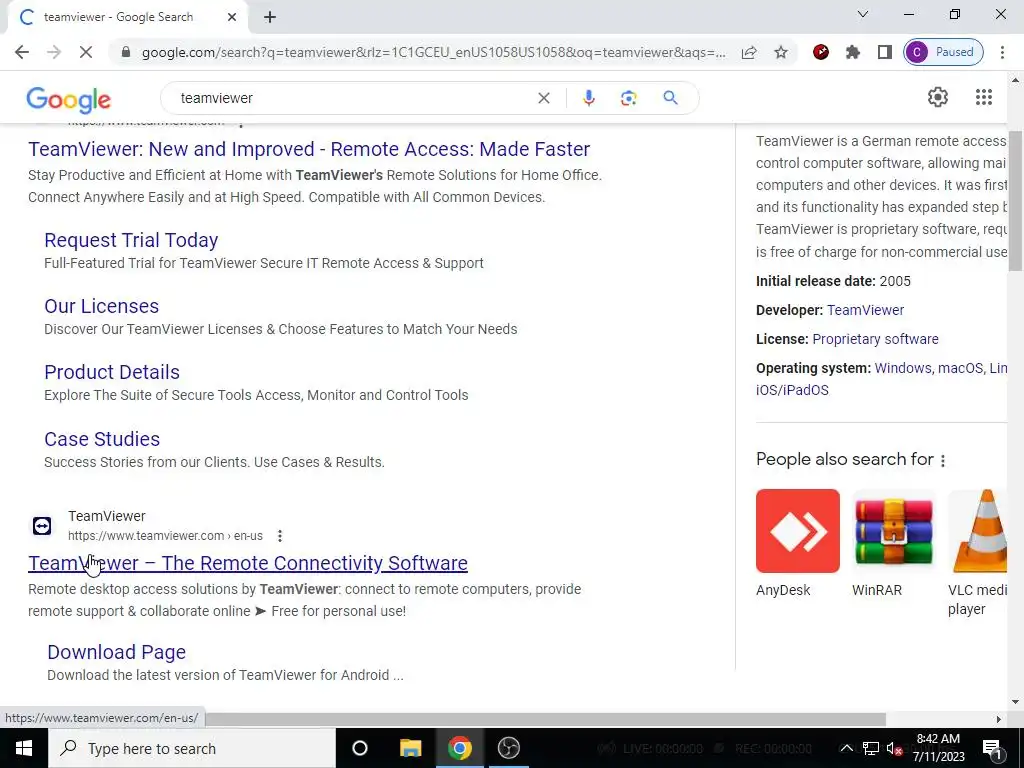Open Chrome three-dot menu
Viewport: 1024px width, 768px height.
pos(1002,52)
